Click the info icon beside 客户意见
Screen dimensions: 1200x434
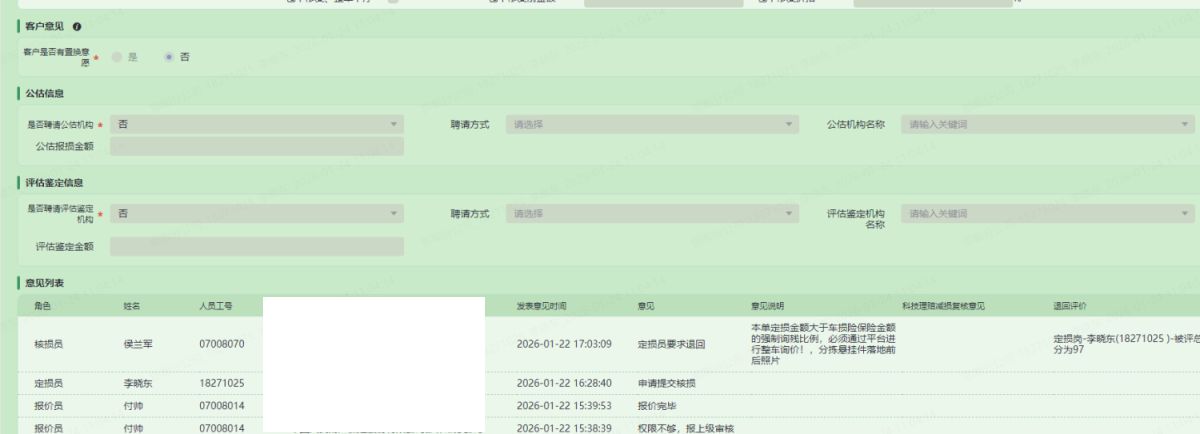[x=77, y=26]
